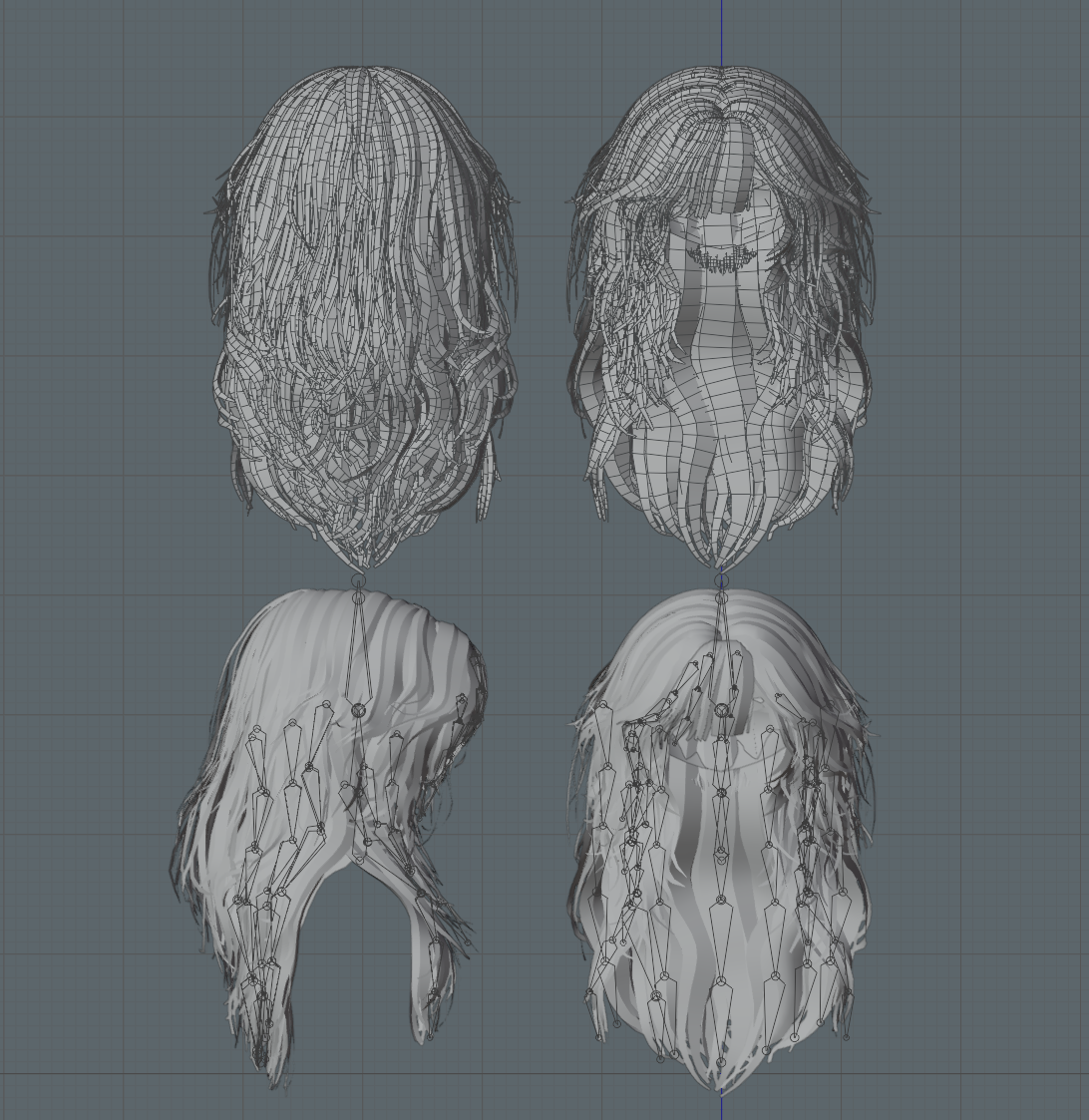Select large head joint in side-view armature
This screenshot has width=1089, height=1120.
tap(358, 710)
